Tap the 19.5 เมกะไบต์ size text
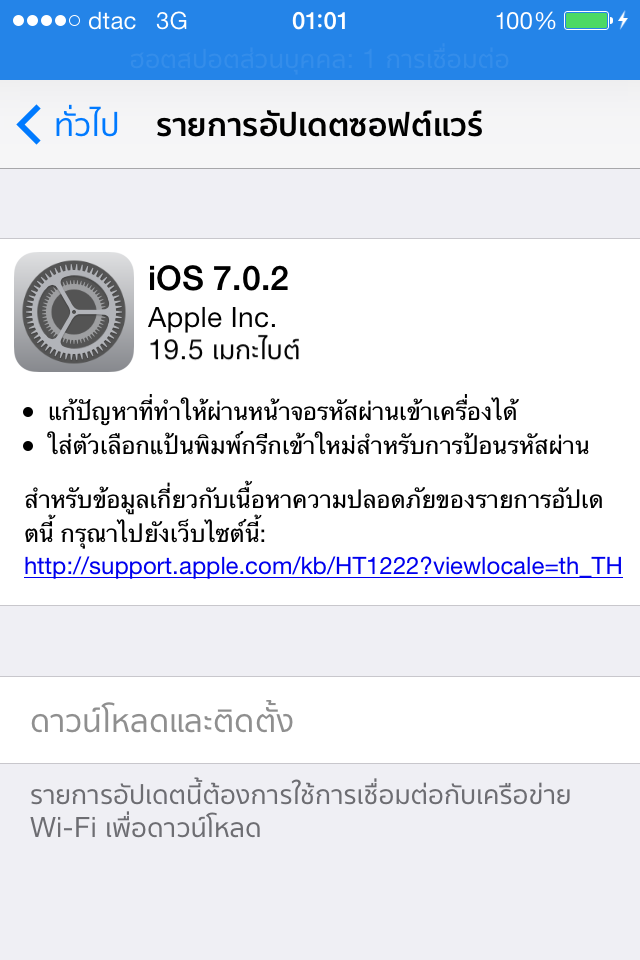 coord(224,350)
